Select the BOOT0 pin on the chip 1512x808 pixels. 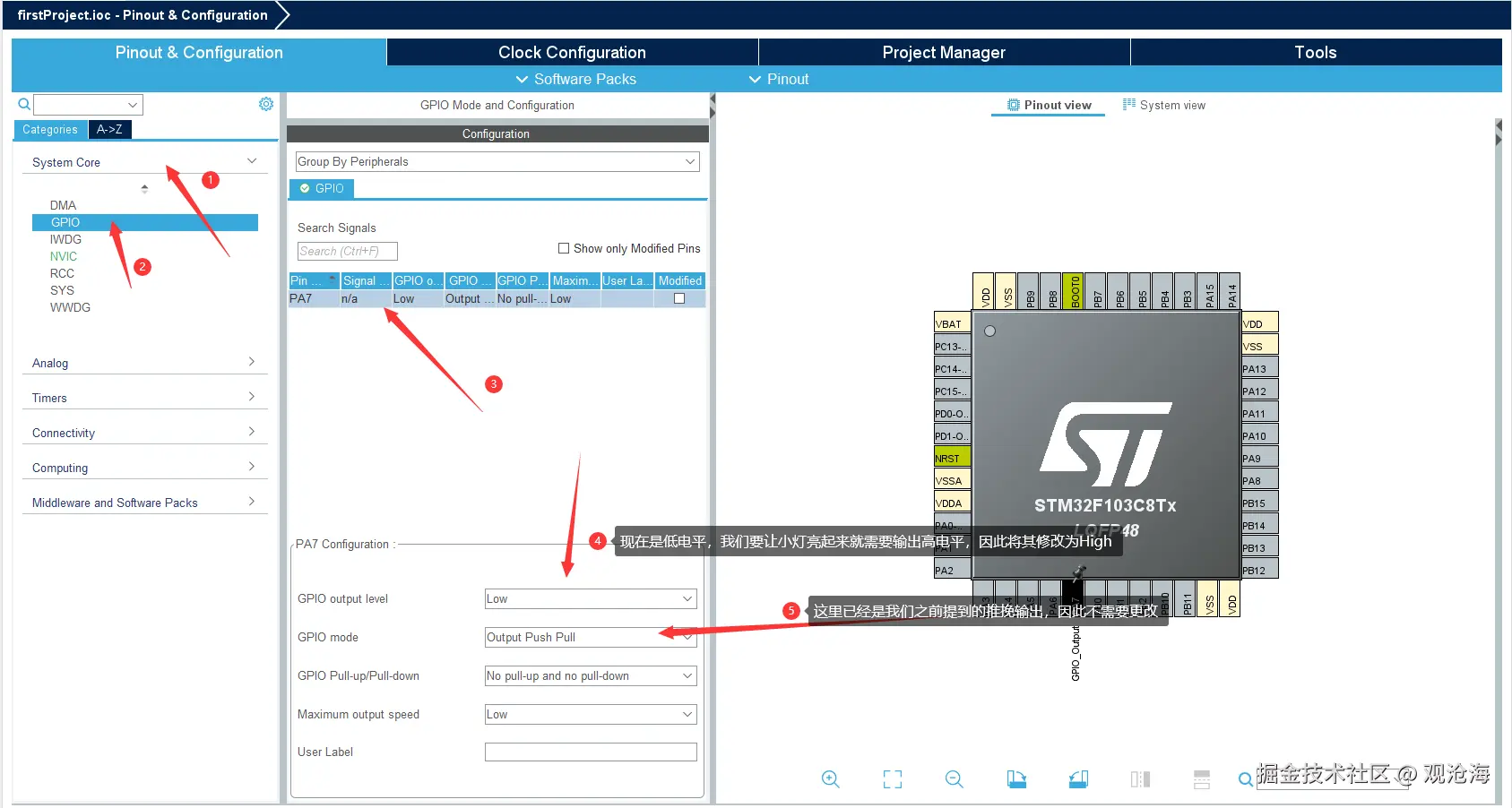pos(1074,291)
